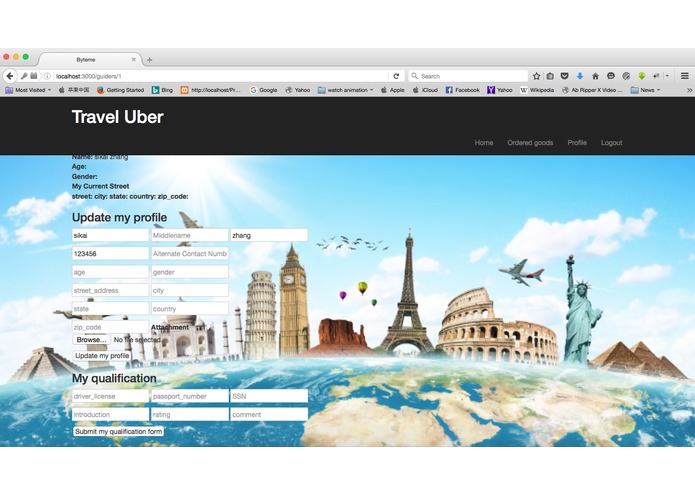Open the iCloud bookmark

coord(425,90)
